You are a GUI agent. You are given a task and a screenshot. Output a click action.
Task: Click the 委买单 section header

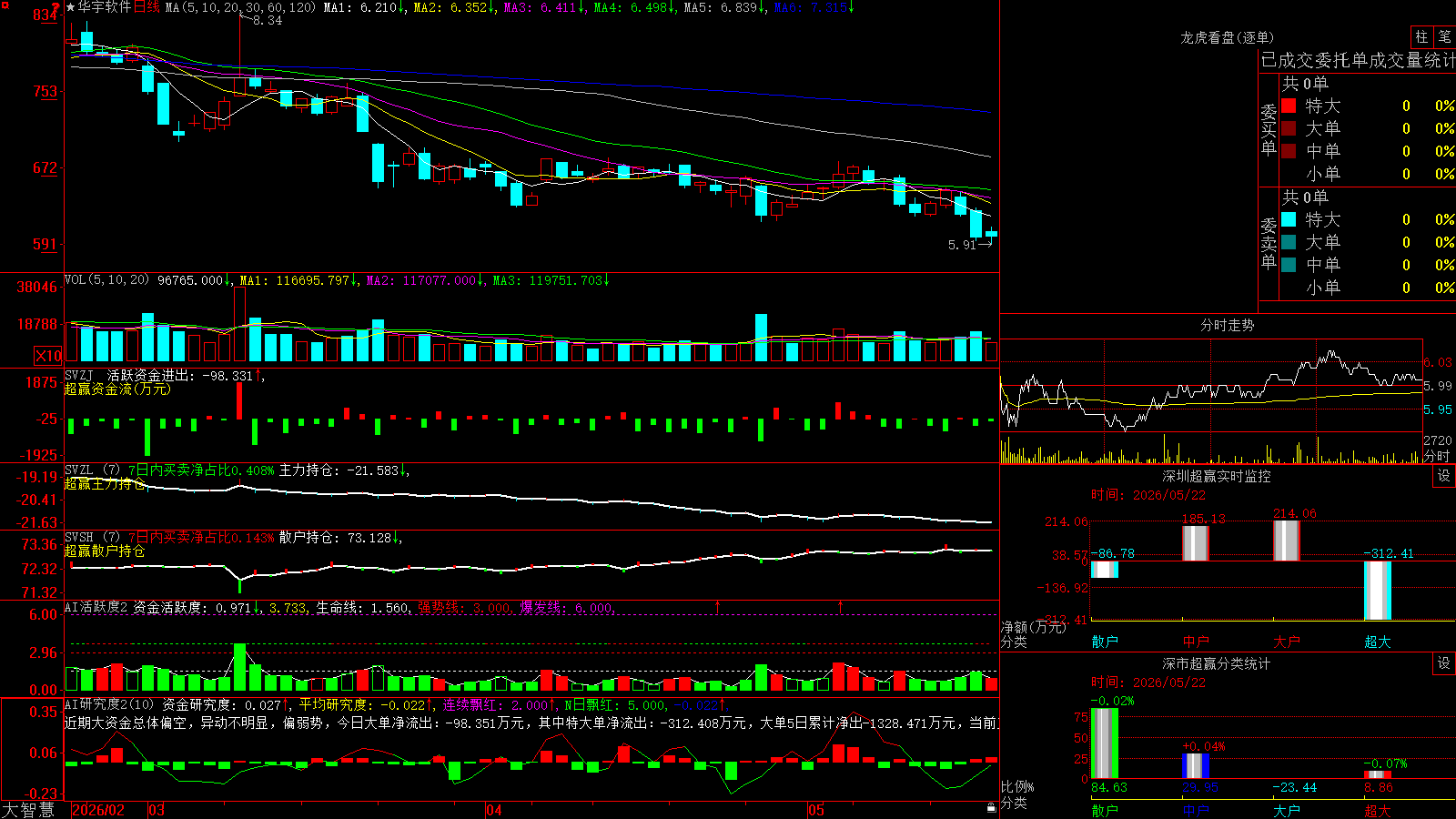(1269, 129)
